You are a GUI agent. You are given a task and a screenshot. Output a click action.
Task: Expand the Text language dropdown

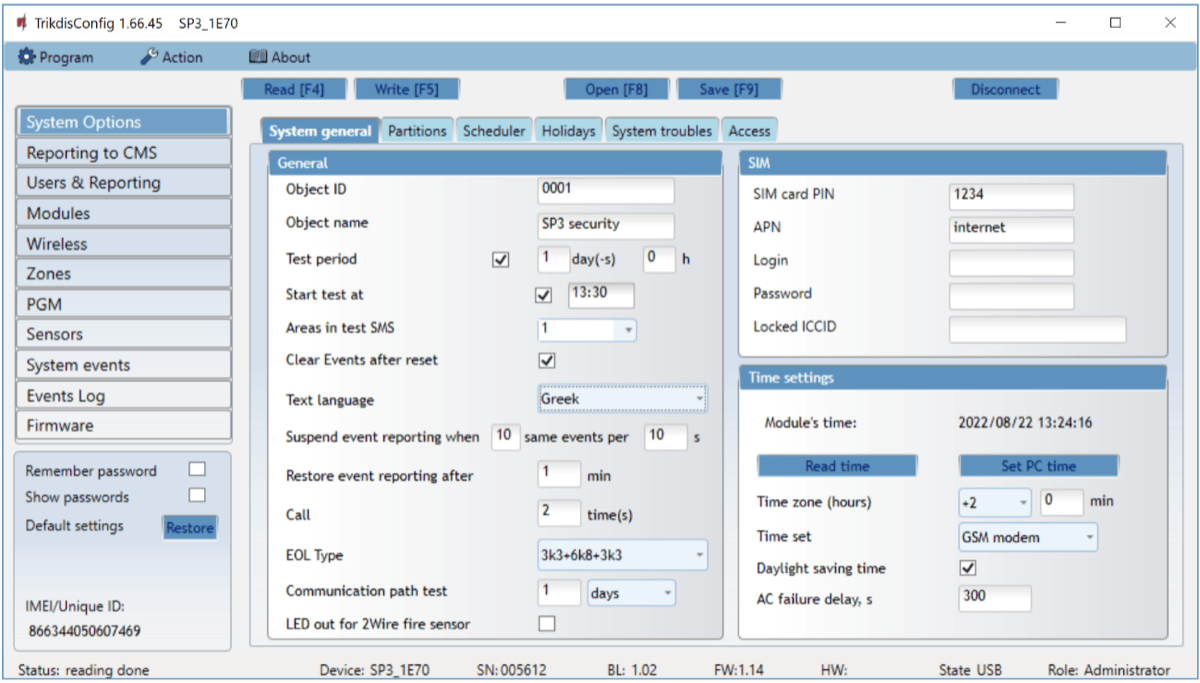[622, 399]
